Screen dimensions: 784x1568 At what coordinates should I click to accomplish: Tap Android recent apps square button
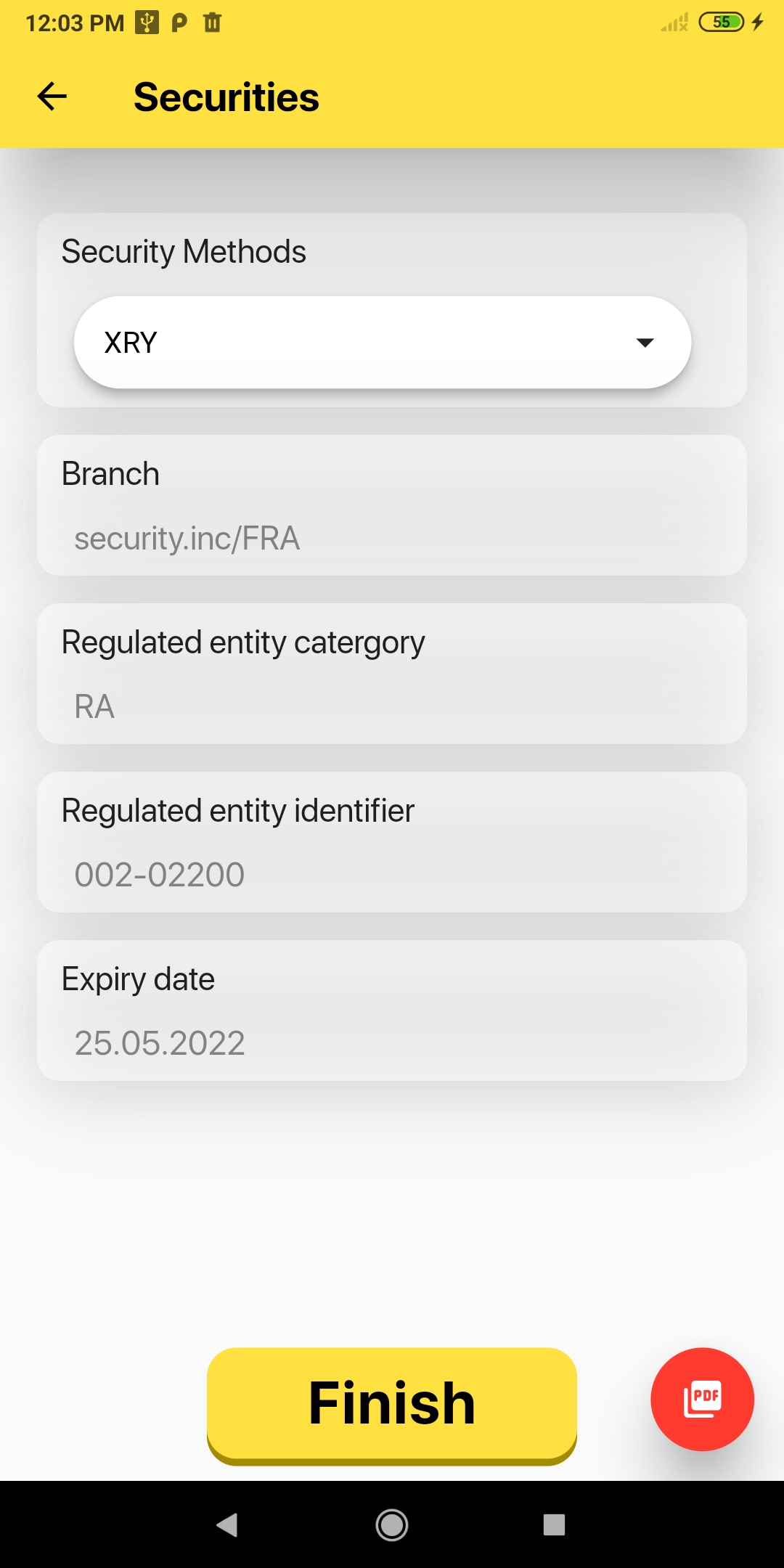(554, 1524)
